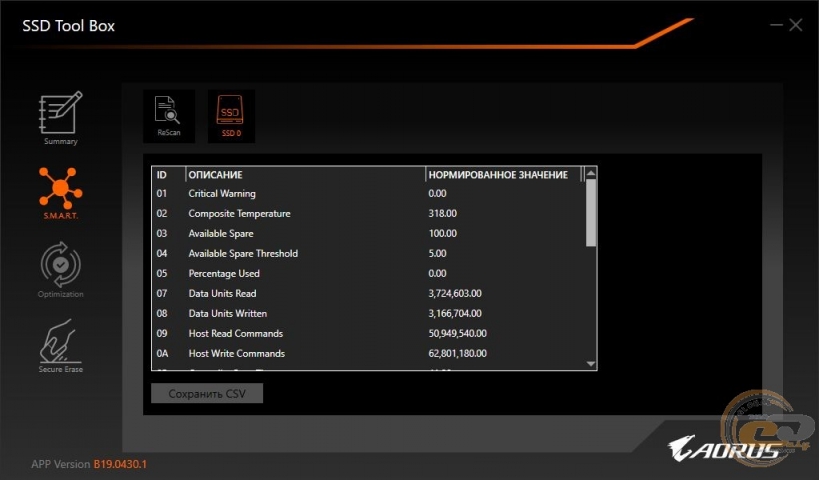Select the Composite Temperature row
Screen dimensions: 819x480
point(369,213)
